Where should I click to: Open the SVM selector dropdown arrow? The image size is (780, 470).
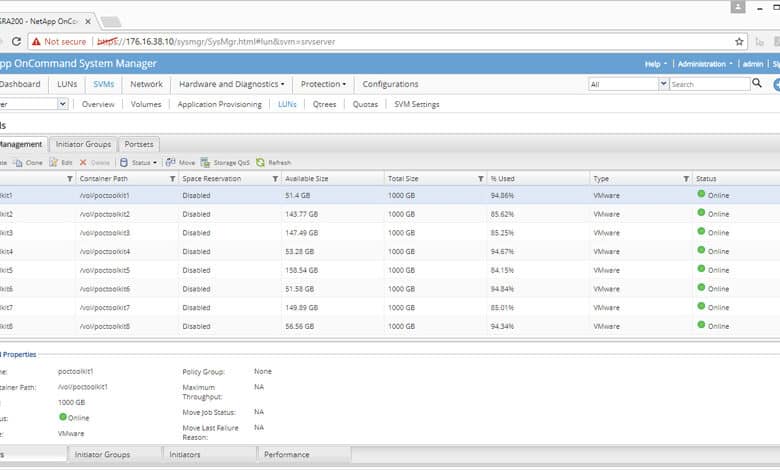pos(63,104)
